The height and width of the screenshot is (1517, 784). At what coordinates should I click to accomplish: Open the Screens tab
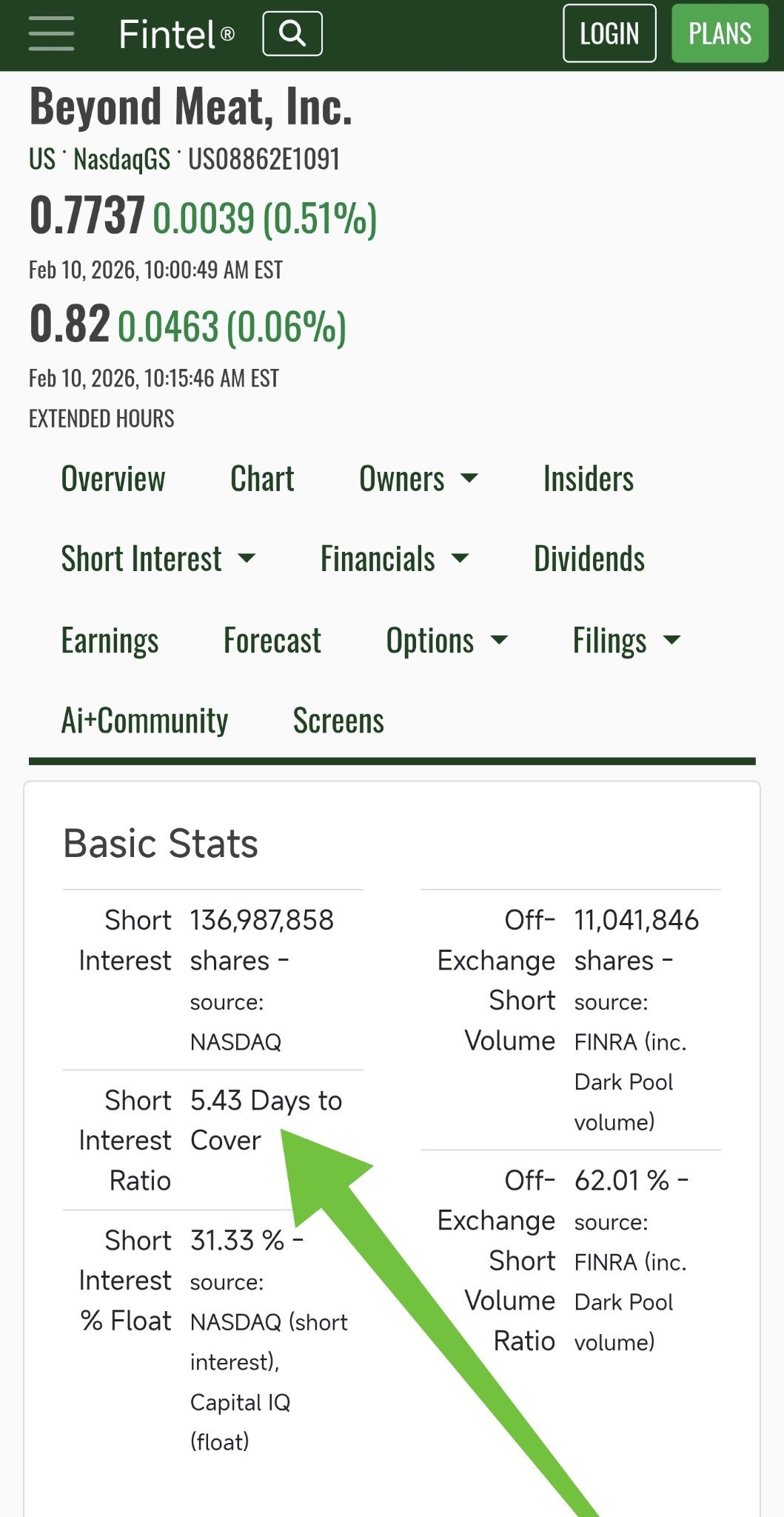[x=338, y=721]
